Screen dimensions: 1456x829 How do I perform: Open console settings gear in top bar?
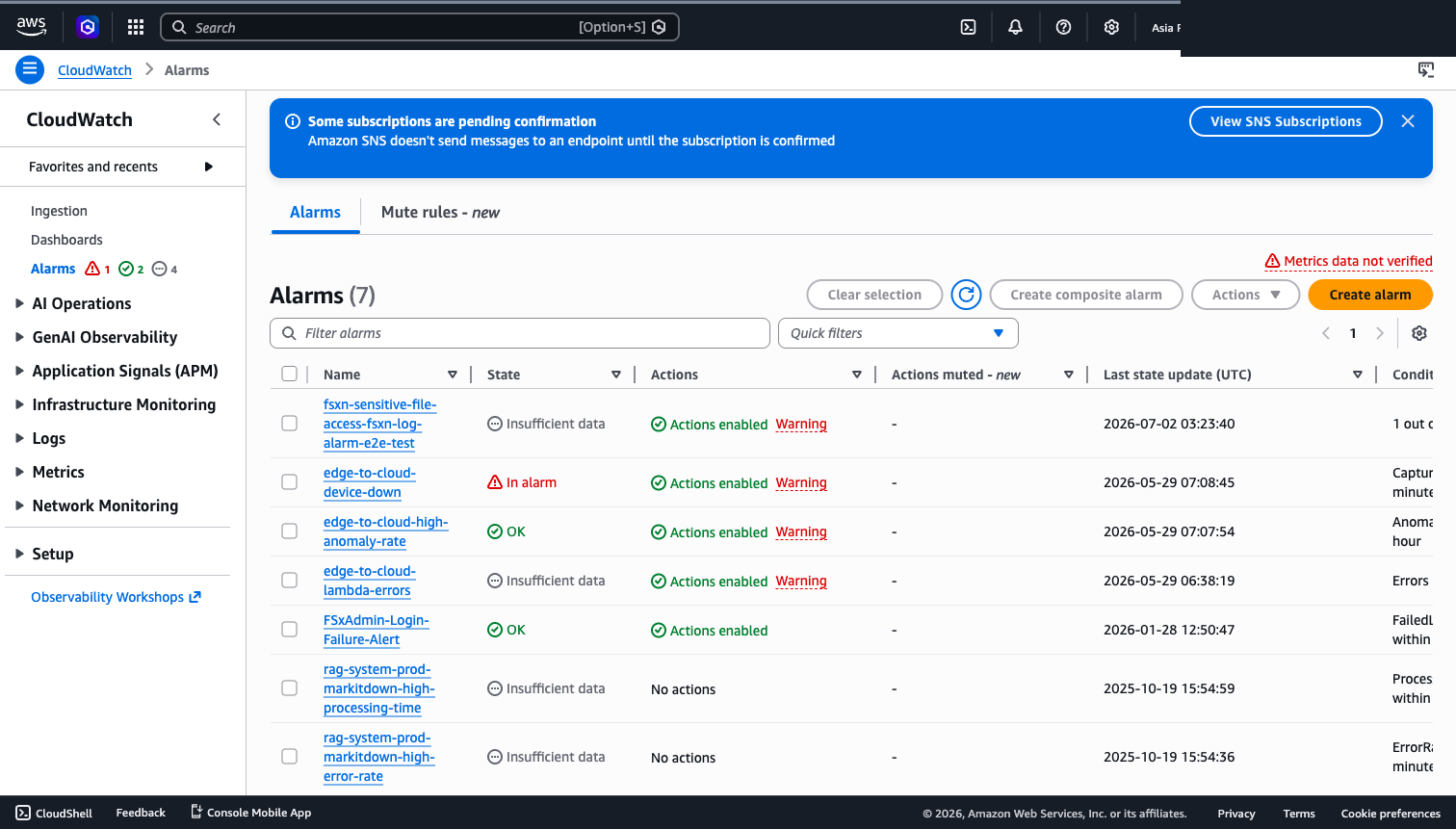coord(1111,27)
